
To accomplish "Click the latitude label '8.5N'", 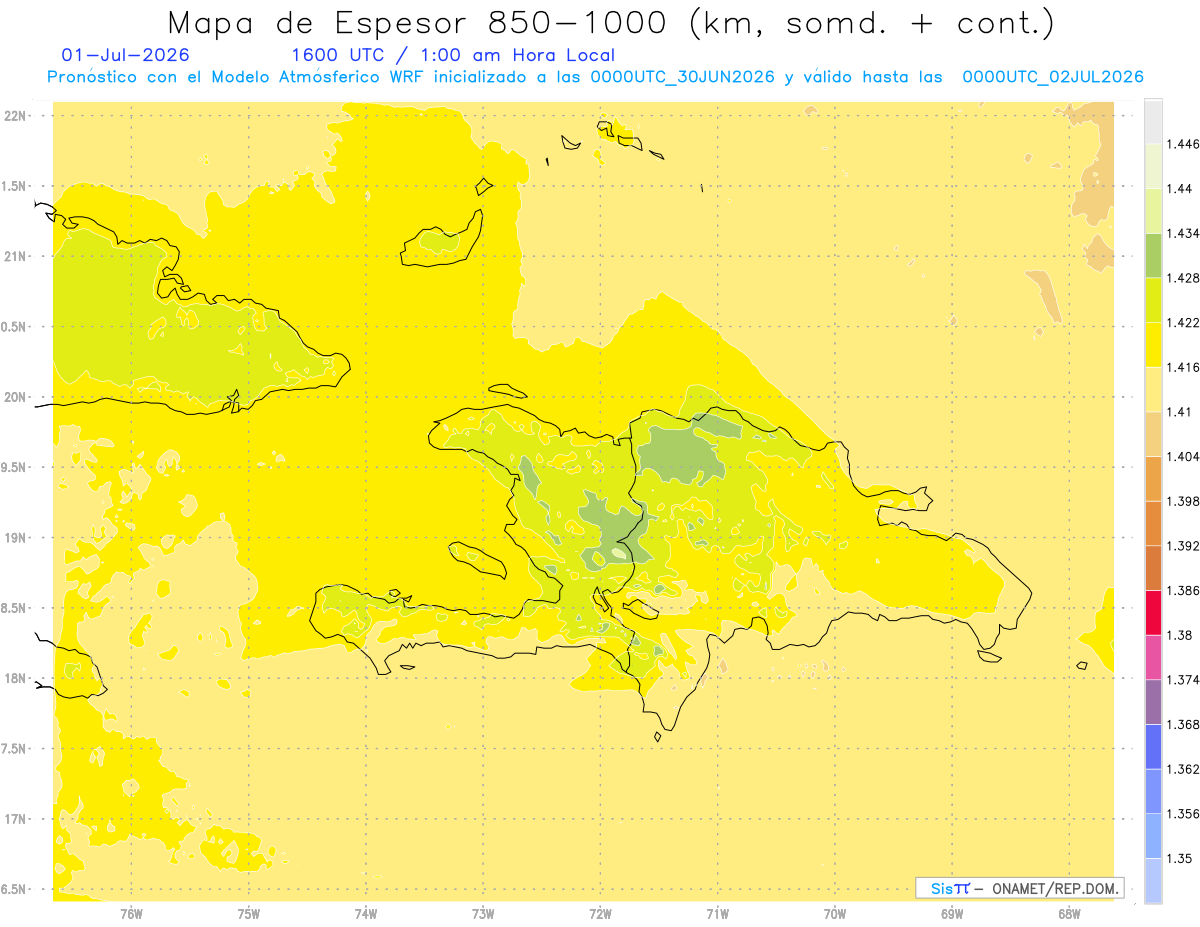I will [x=15, y=608].
